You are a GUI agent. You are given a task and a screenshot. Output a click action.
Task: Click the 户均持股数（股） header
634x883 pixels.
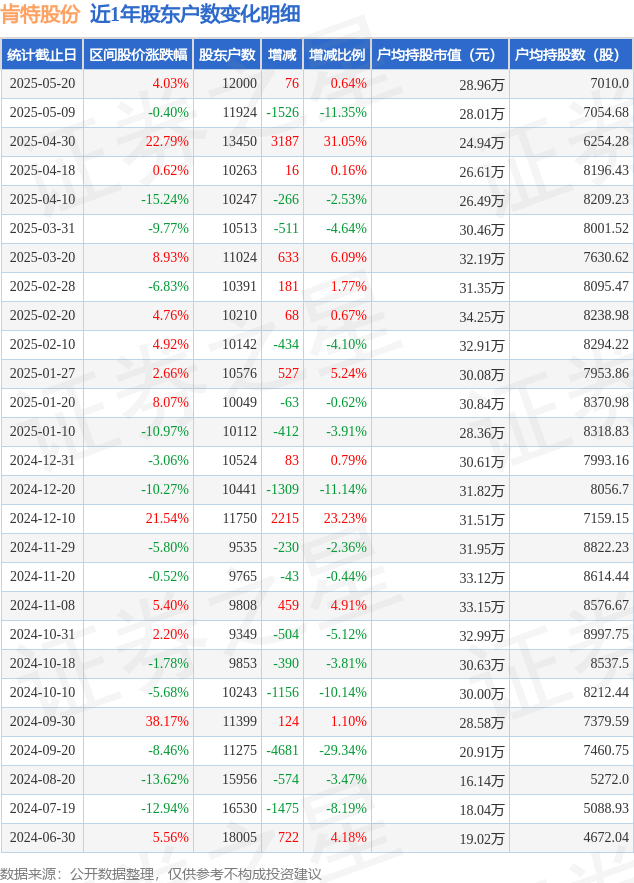571,55
